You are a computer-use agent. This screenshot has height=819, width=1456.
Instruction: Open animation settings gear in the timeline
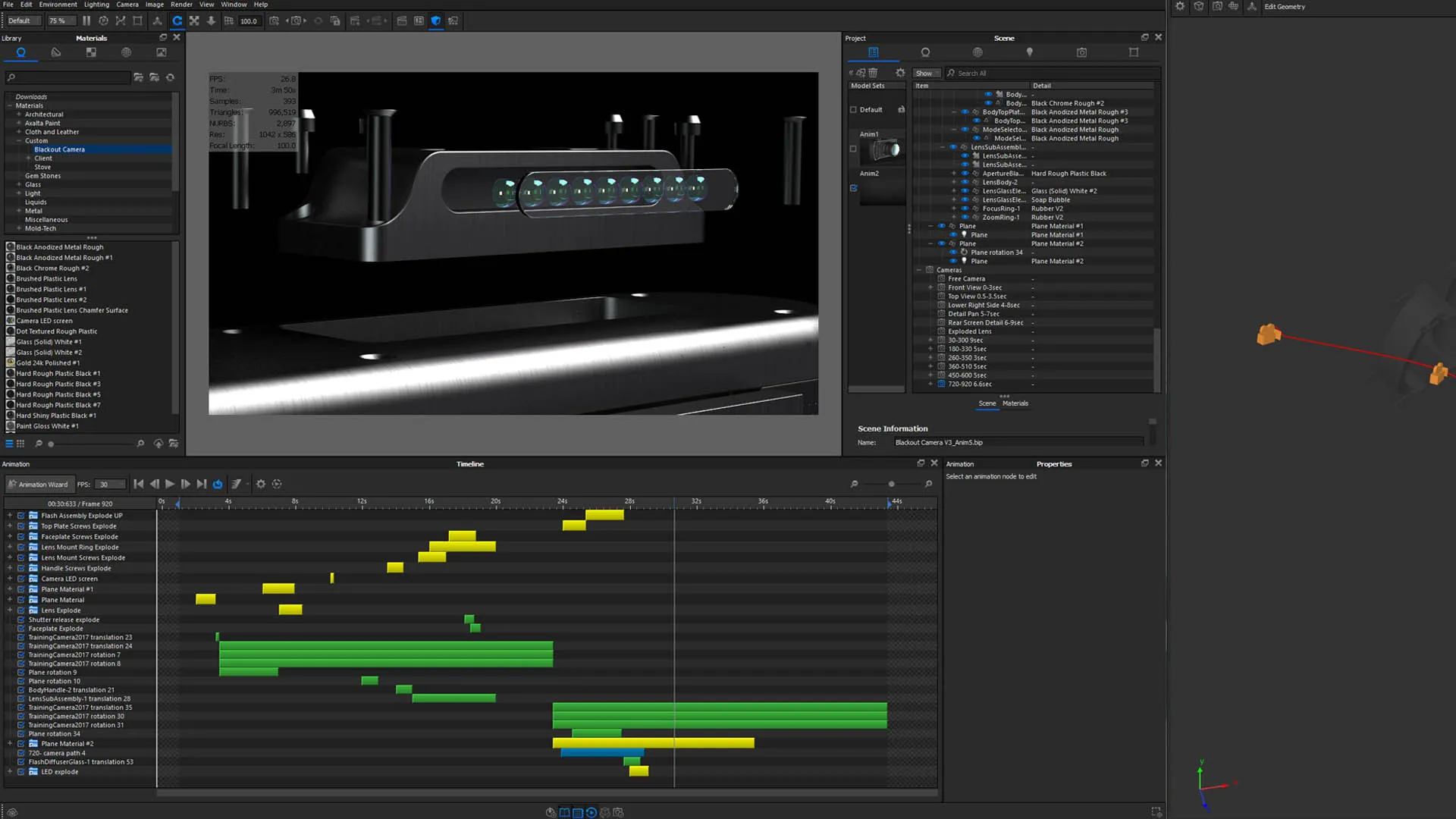click(260, 484)
